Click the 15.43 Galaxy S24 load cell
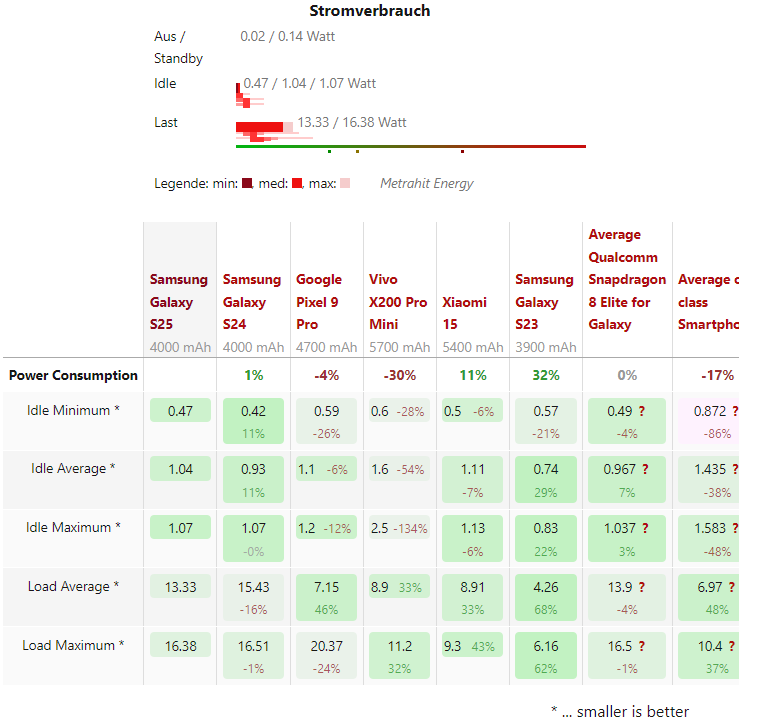770x723 pixels. tap(253, 597)
